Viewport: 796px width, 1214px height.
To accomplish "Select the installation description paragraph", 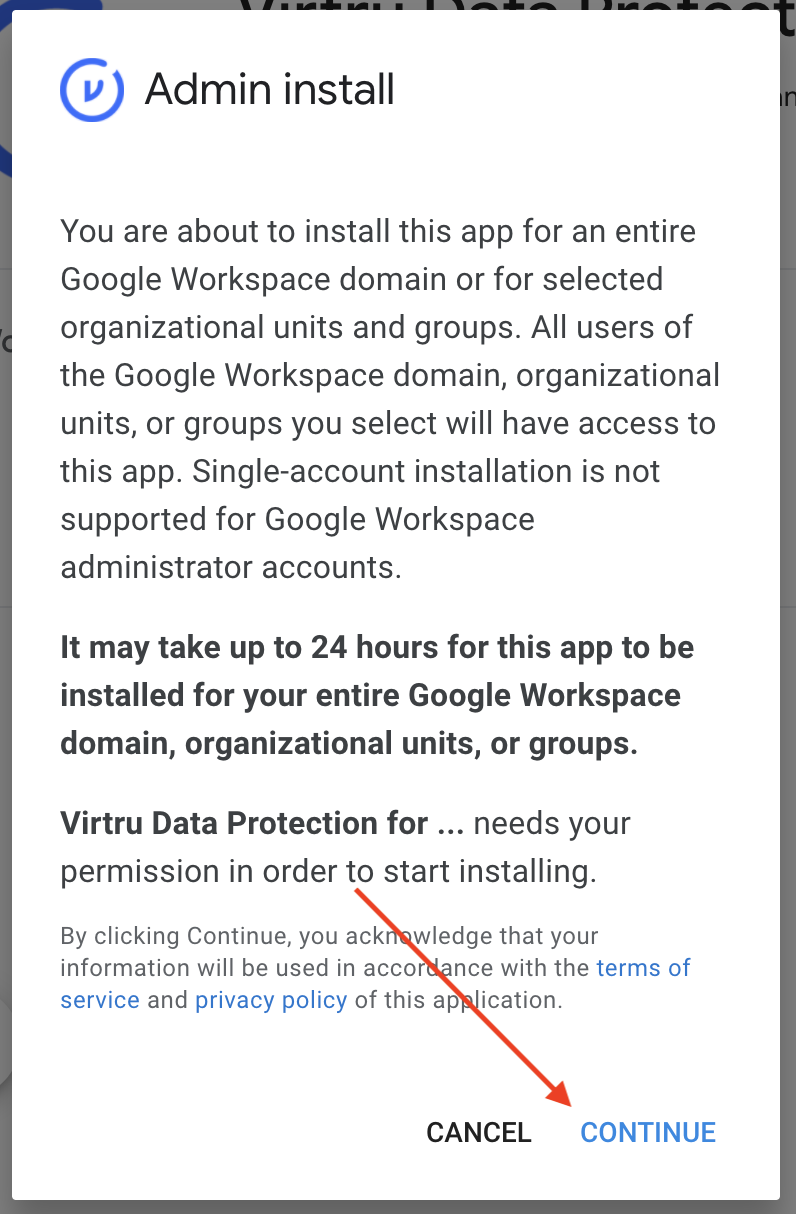I will point(390,399).
